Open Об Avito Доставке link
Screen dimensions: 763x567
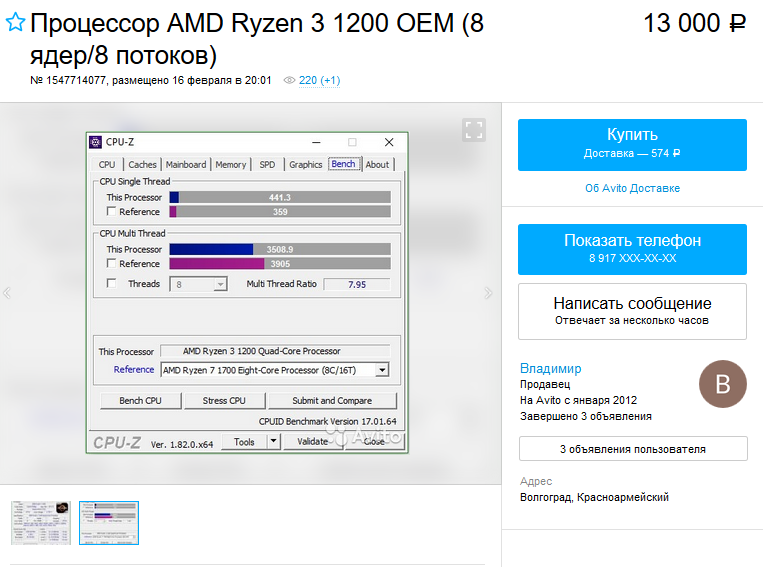click(632, 188)
